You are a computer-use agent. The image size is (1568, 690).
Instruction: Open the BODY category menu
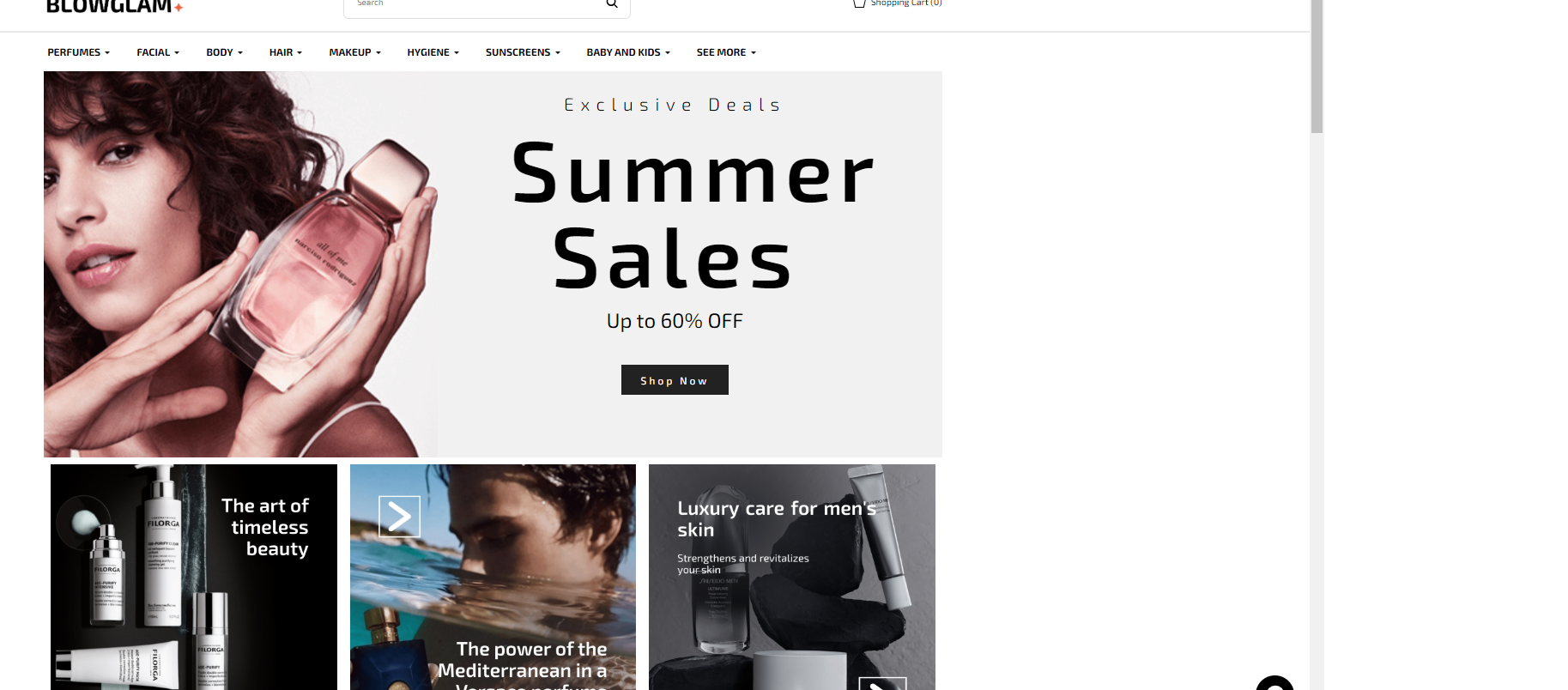pos(224,52)
